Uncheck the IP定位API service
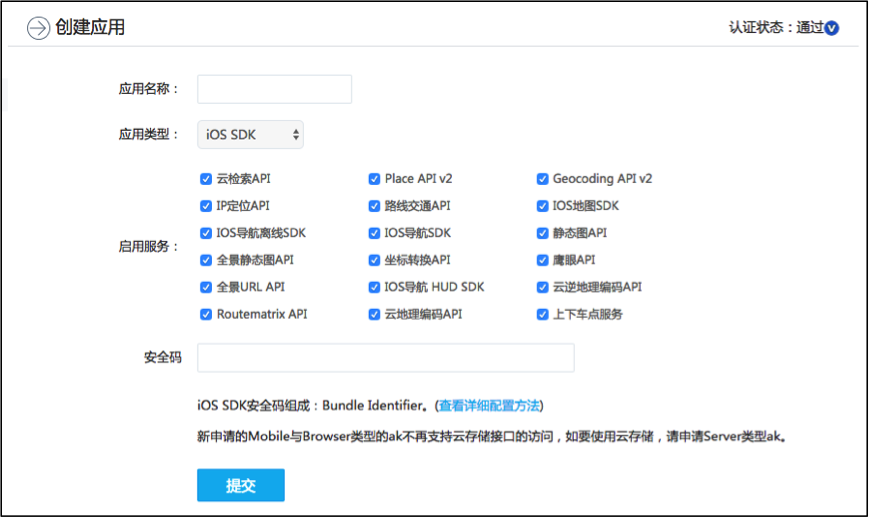Viewport: 869px width, 517px height. (x=206, y=206)
